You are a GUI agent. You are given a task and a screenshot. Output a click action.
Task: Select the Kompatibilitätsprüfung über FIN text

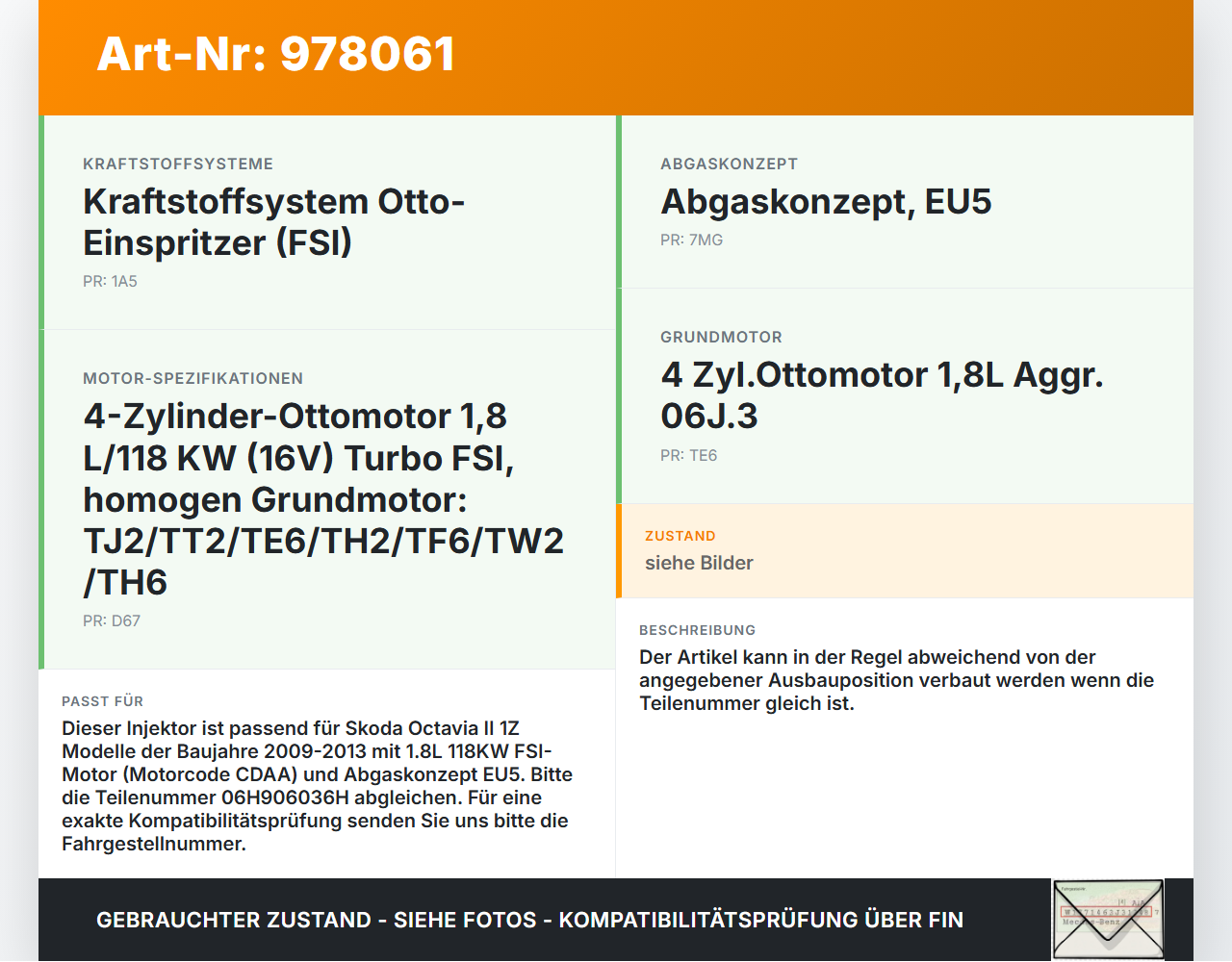pyautogui.click(x=760, y=920)
